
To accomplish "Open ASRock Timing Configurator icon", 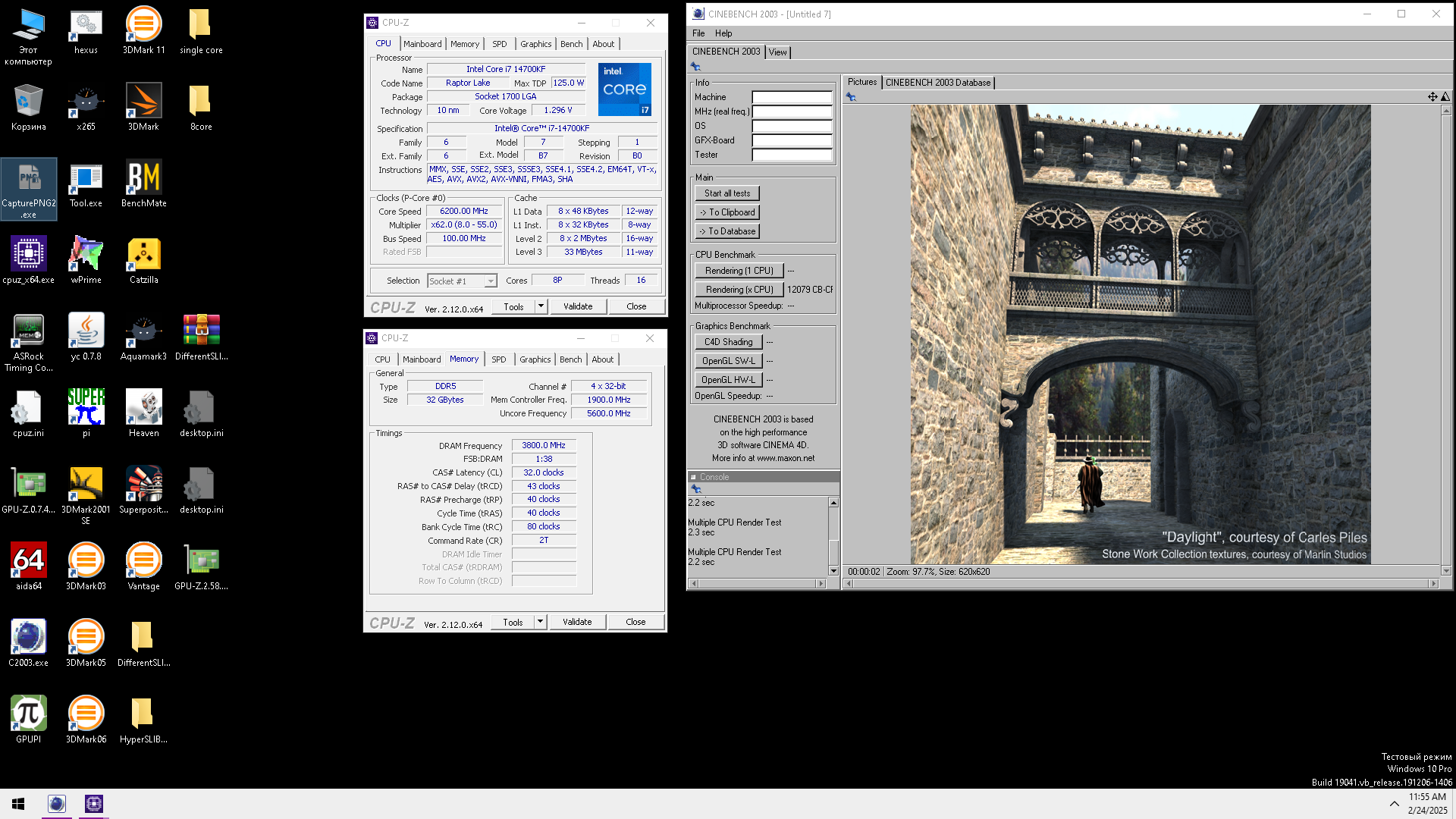I will (x=28, y=343).
